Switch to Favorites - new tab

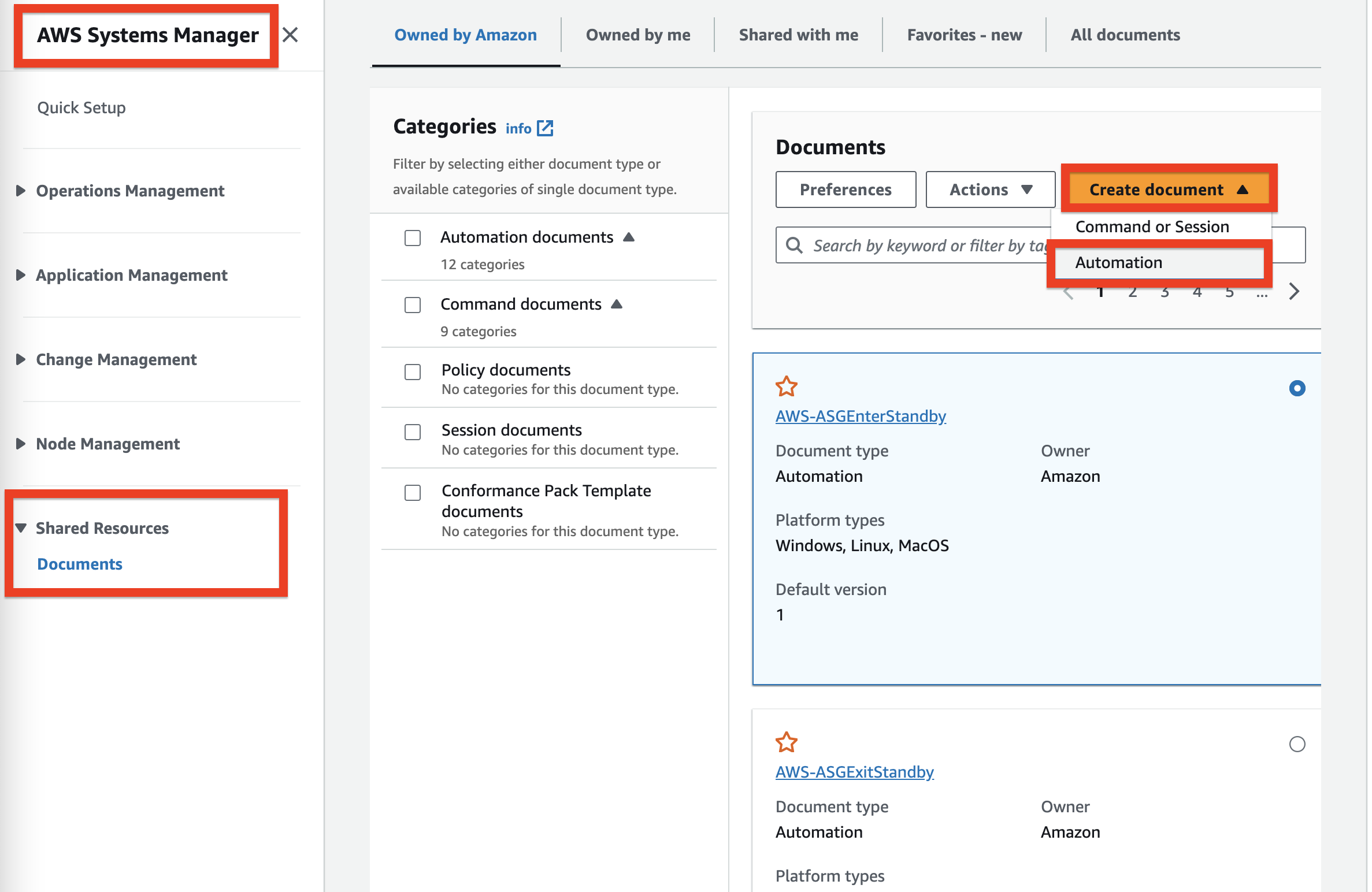[964, 35]
